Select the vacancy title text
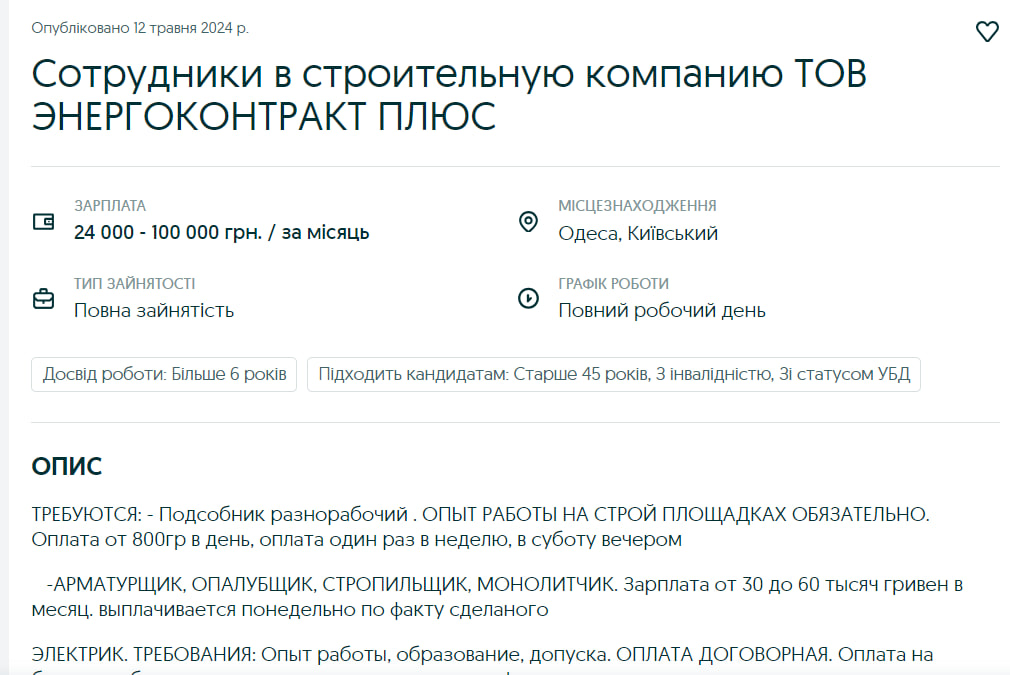This screenshot has height=675, width=1010. coord(450,92)
